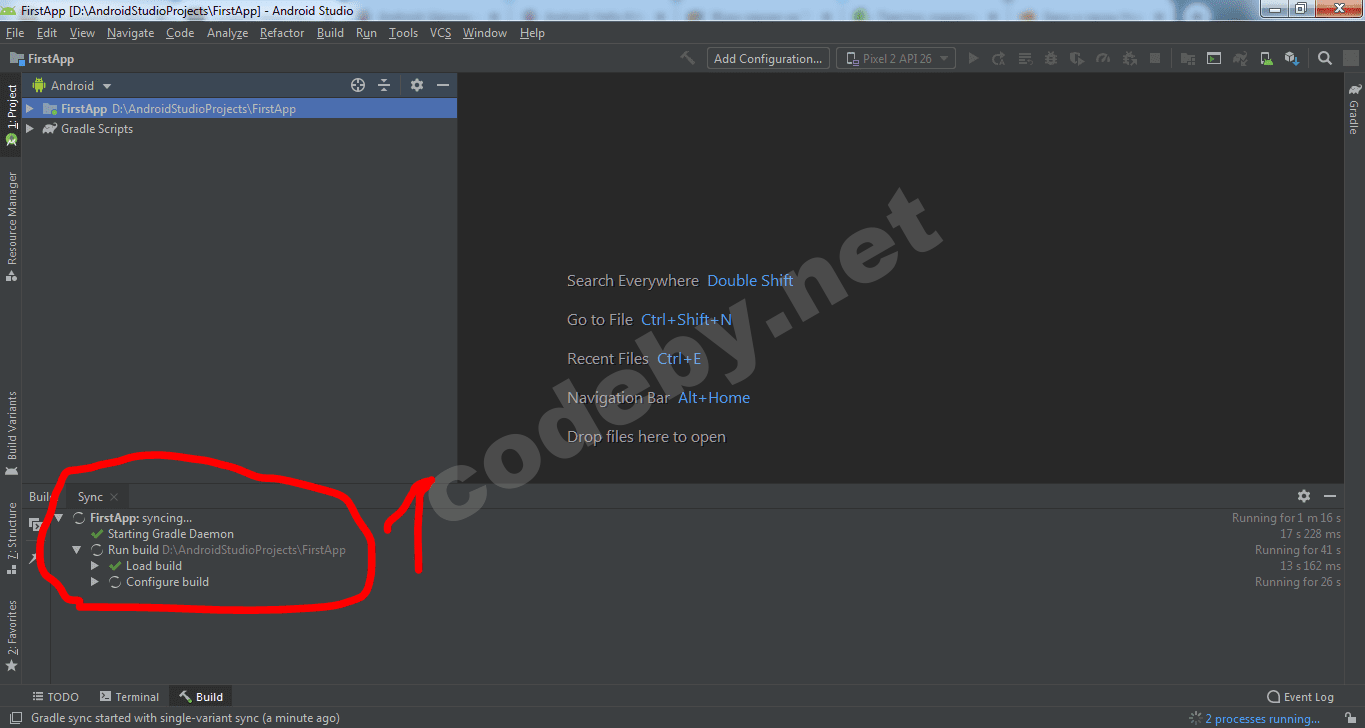Open the Run Anything terminal-style icon
The height and width of the screenshot is (728, 1365).
click(1213, 58)
